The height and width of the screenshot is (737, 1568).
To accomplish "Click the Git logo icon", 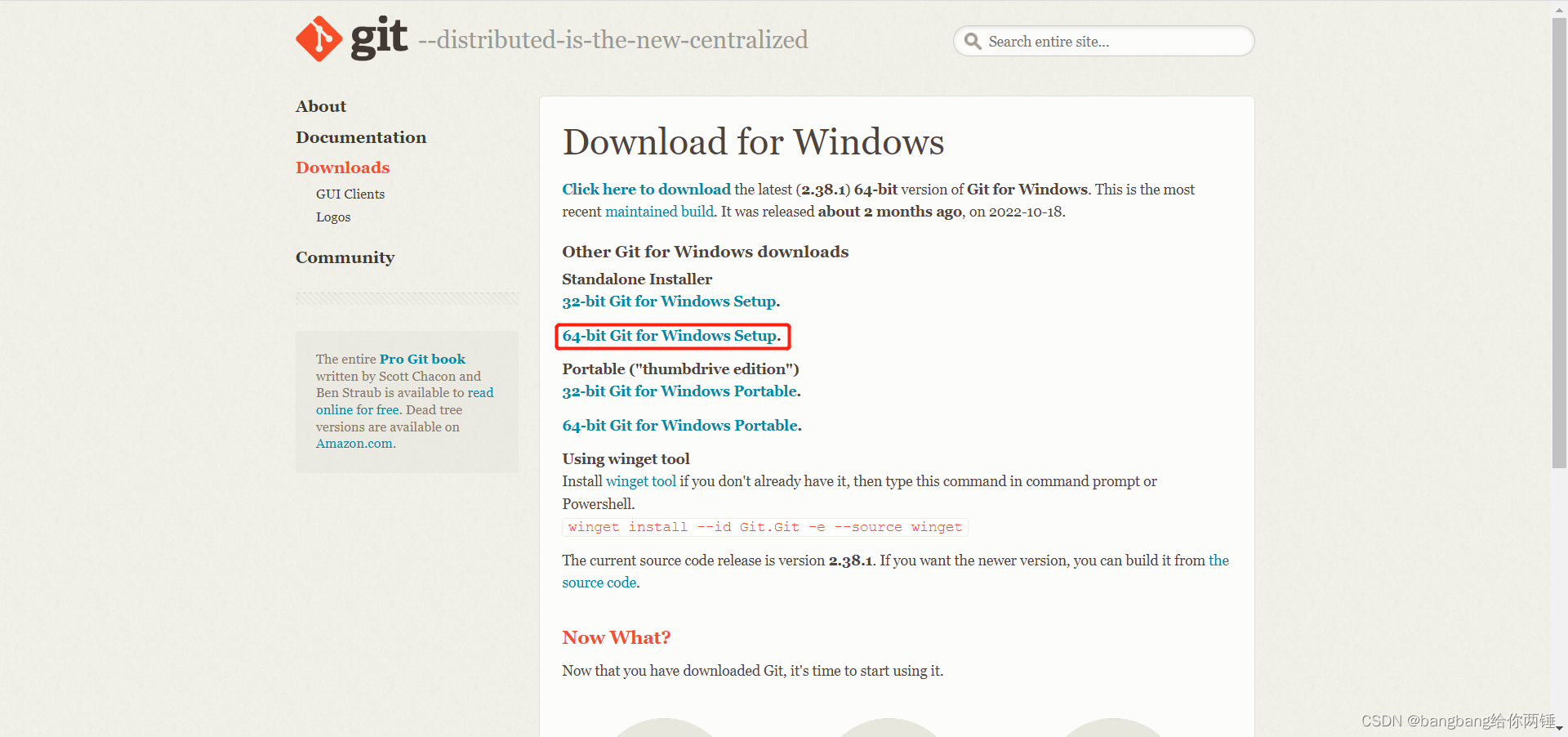I will point(318,38).
